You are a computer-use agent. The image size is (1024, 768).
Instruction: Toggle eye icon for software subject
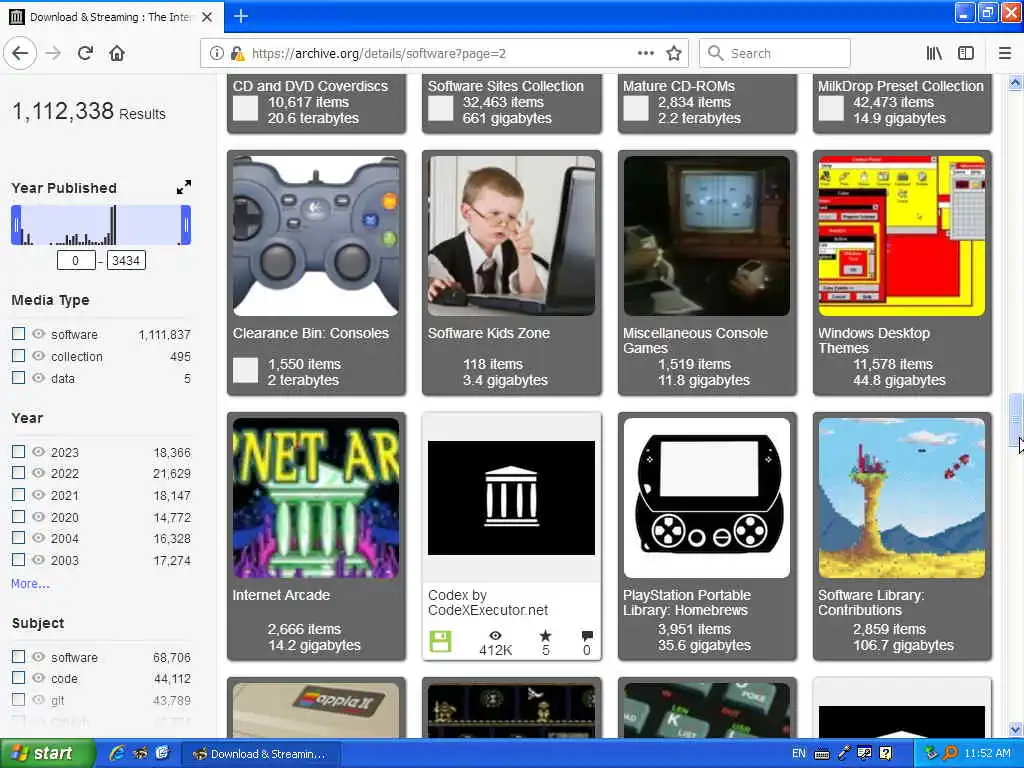point(39,656)
